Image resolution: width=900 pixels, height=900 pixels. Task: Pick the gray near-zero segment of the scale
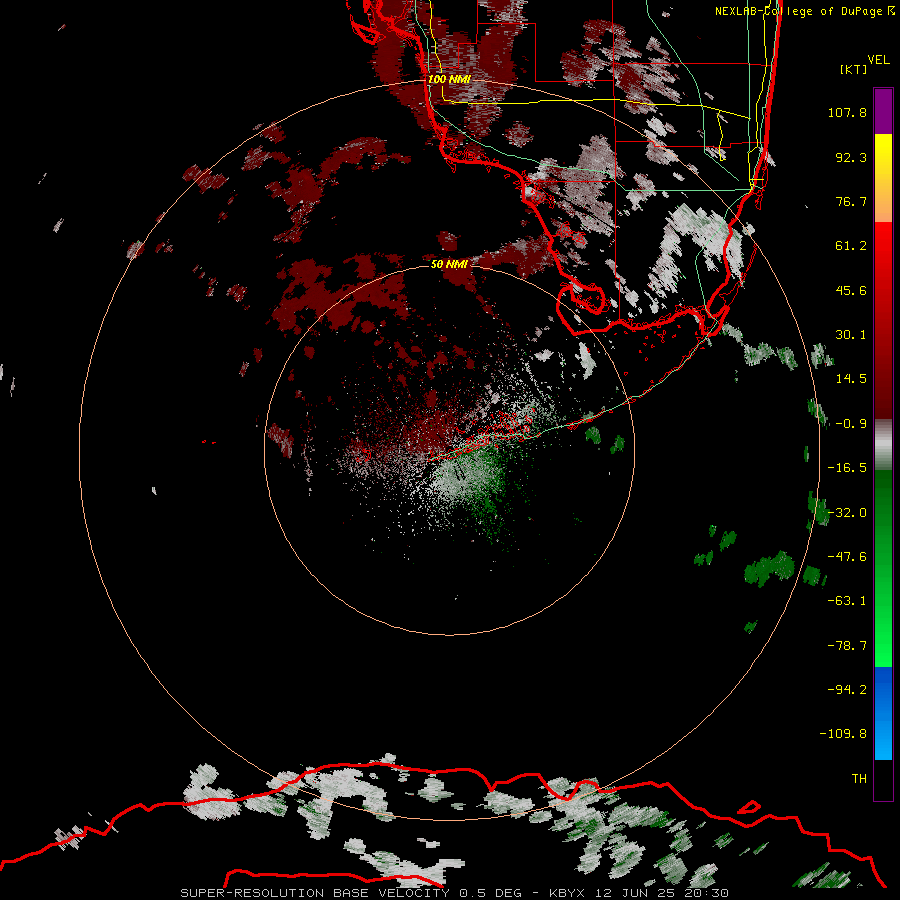[883, 445]
